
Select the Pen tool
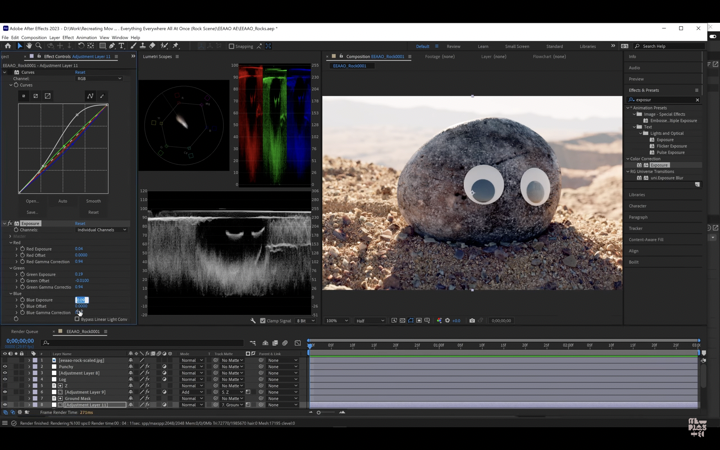[x=112, y=46]
